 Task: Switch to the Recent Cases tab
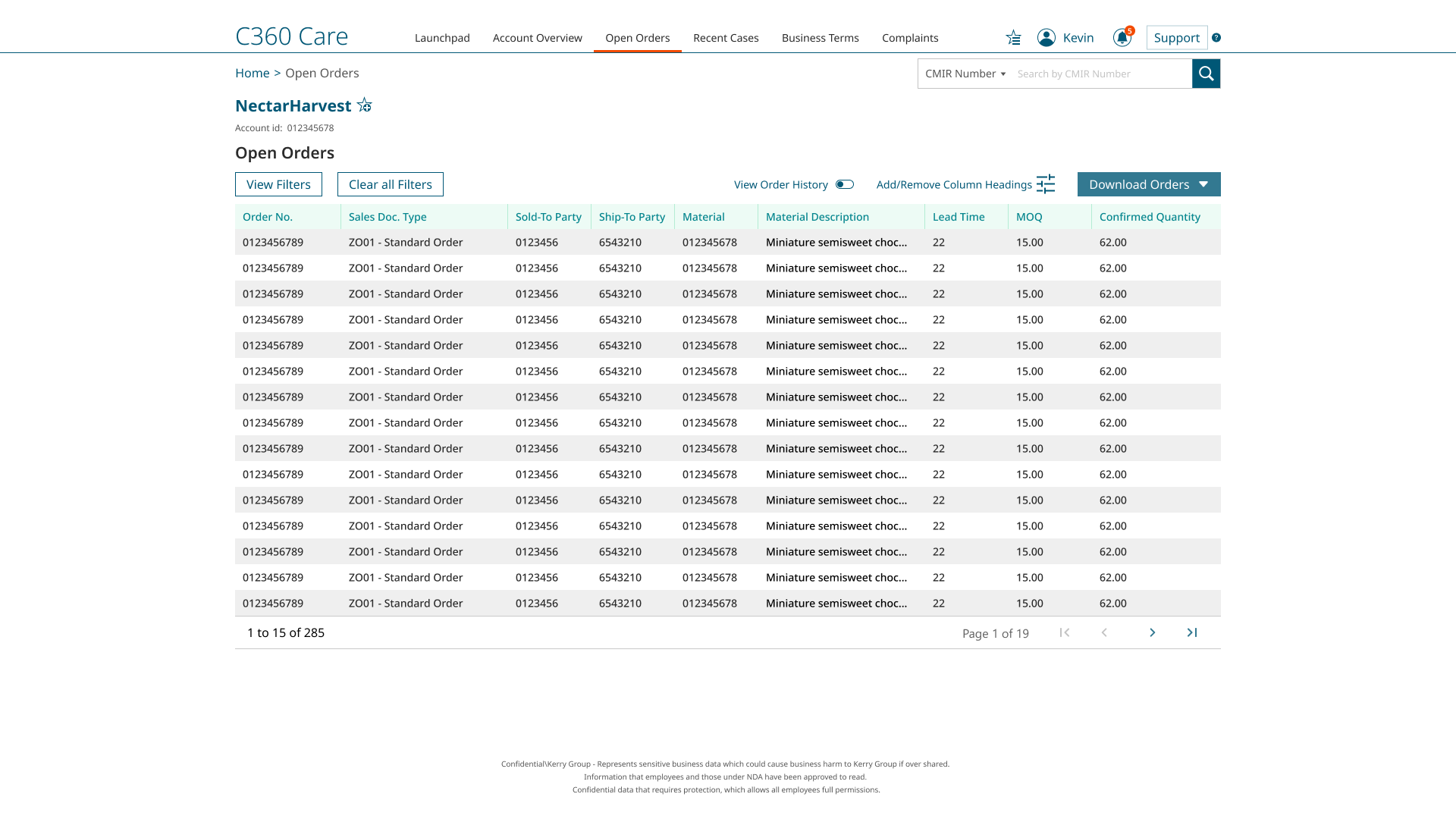pos(725,38)
